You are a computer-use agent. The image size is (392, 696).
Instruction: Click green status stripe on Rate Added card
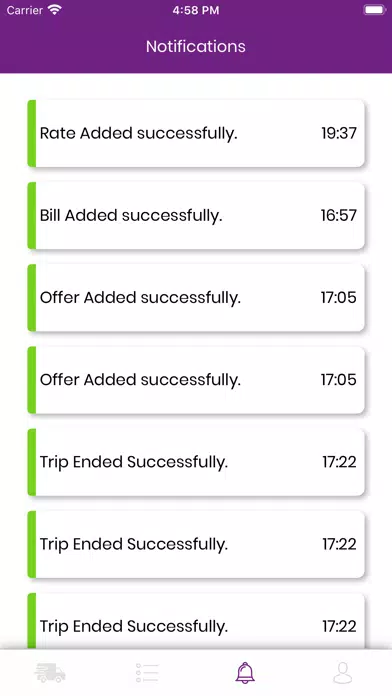point(32,133)
